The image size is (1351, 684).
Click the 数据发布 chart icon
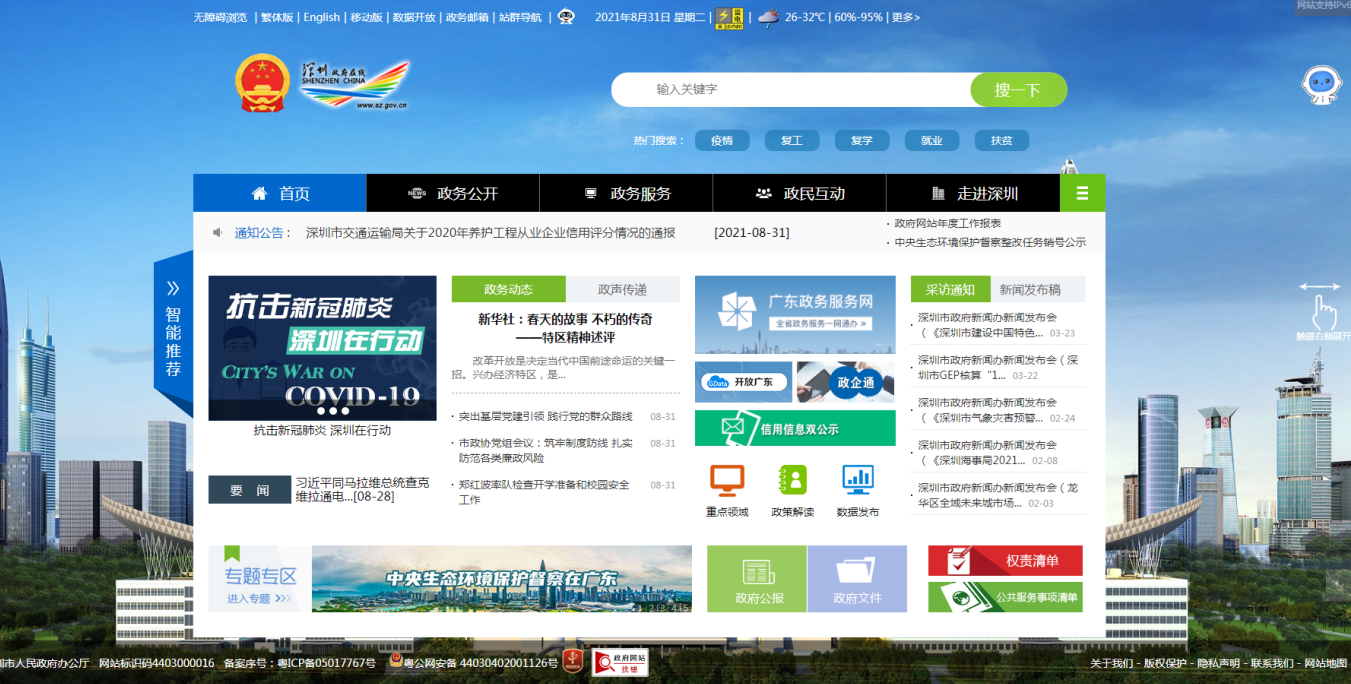tap(858, 481)
